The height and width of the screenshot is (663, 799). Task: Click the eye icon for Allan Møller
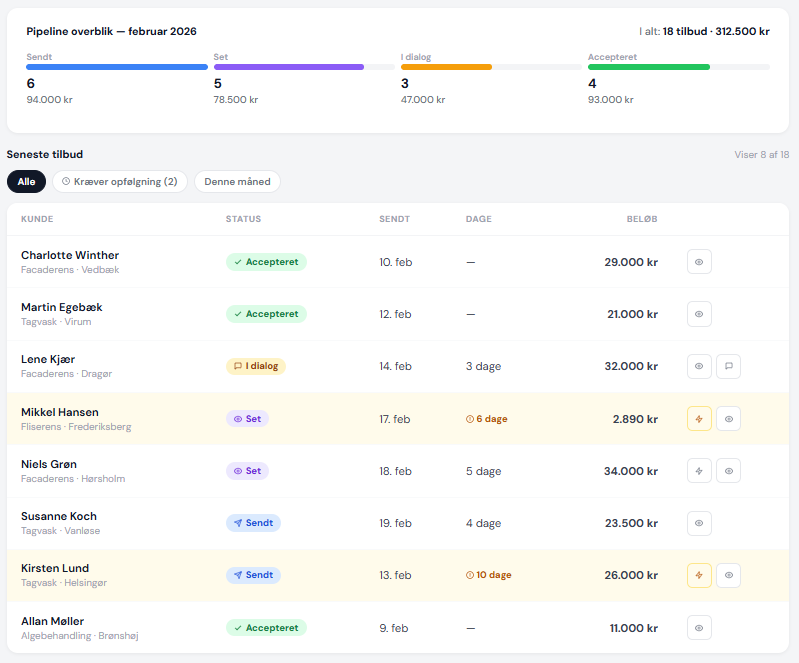[699, 628]
